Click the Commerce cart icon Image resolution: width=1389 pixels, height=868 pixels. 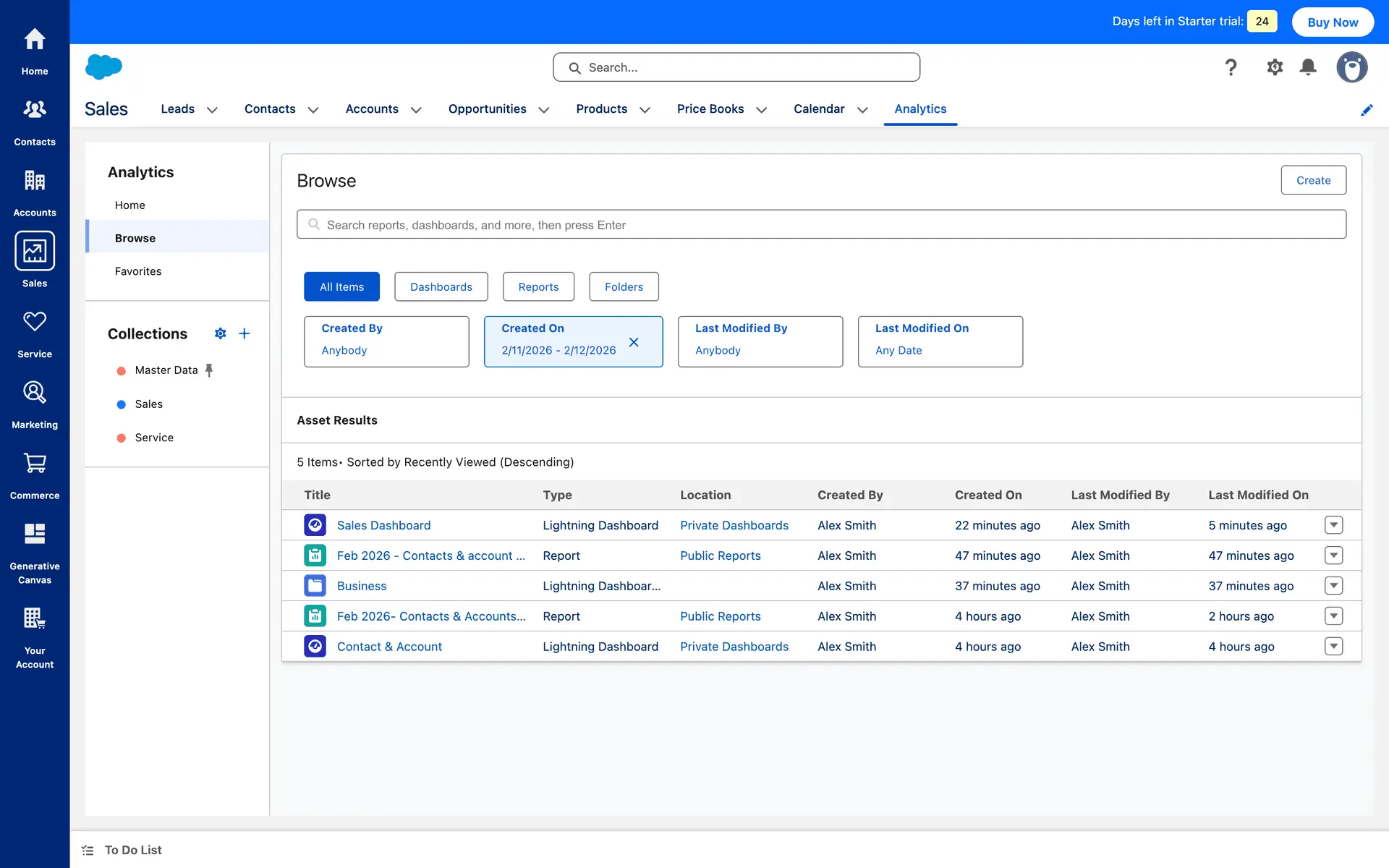click(x=35, y=463)
